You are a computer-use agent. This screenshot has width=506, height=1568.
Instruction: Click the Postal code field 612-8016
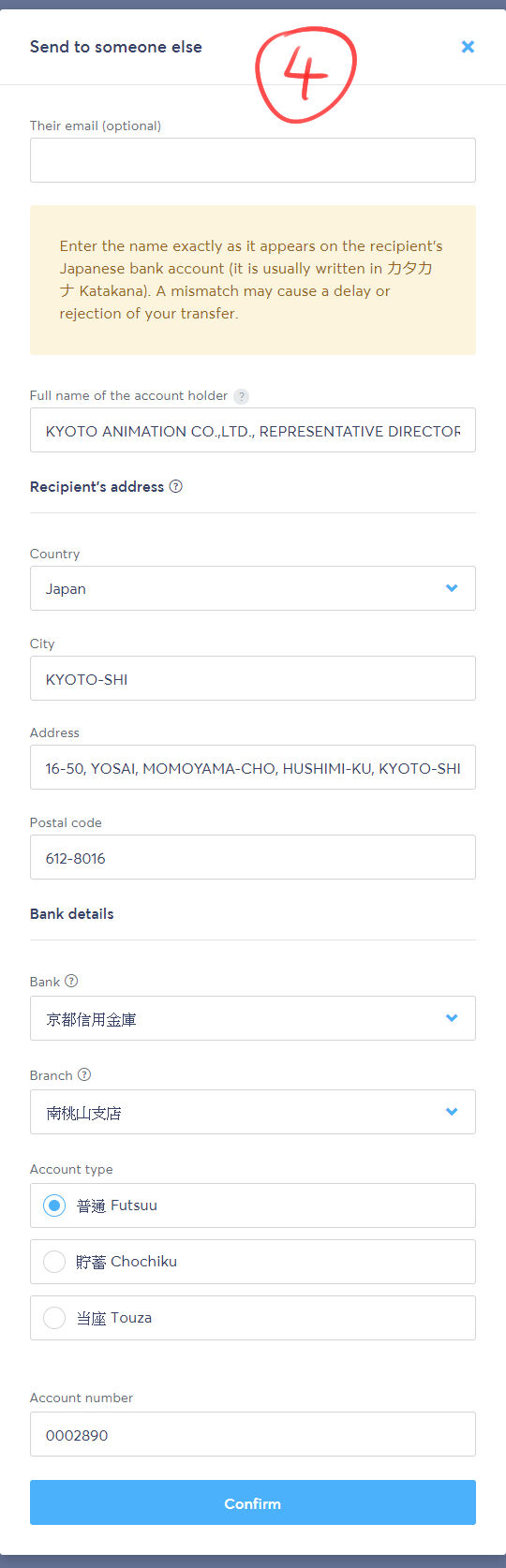[x=253, y=857]
